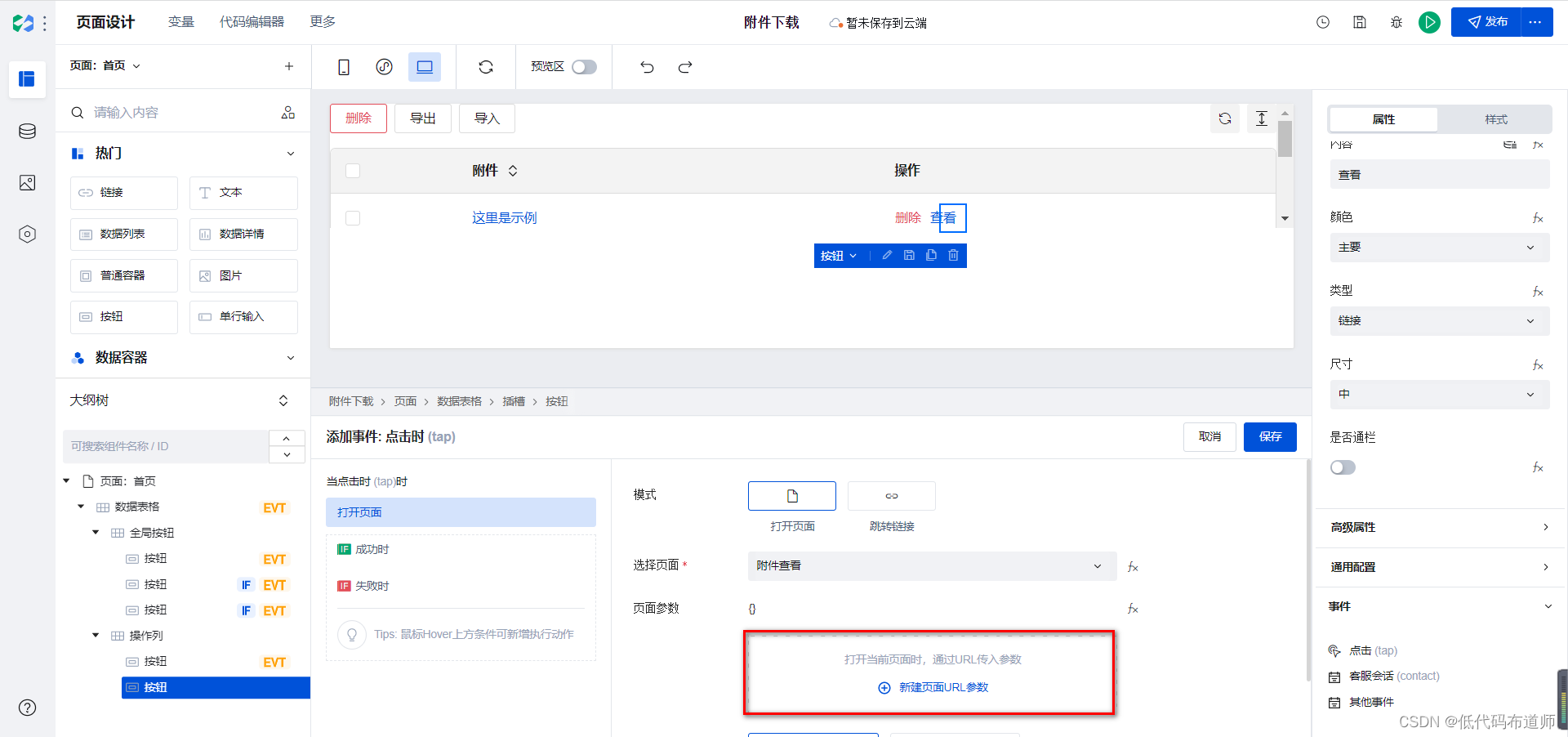The height and width of the screenshot is (737, 1568).
Task: Switch to the 属性 tab
Action: (1383, 119)
